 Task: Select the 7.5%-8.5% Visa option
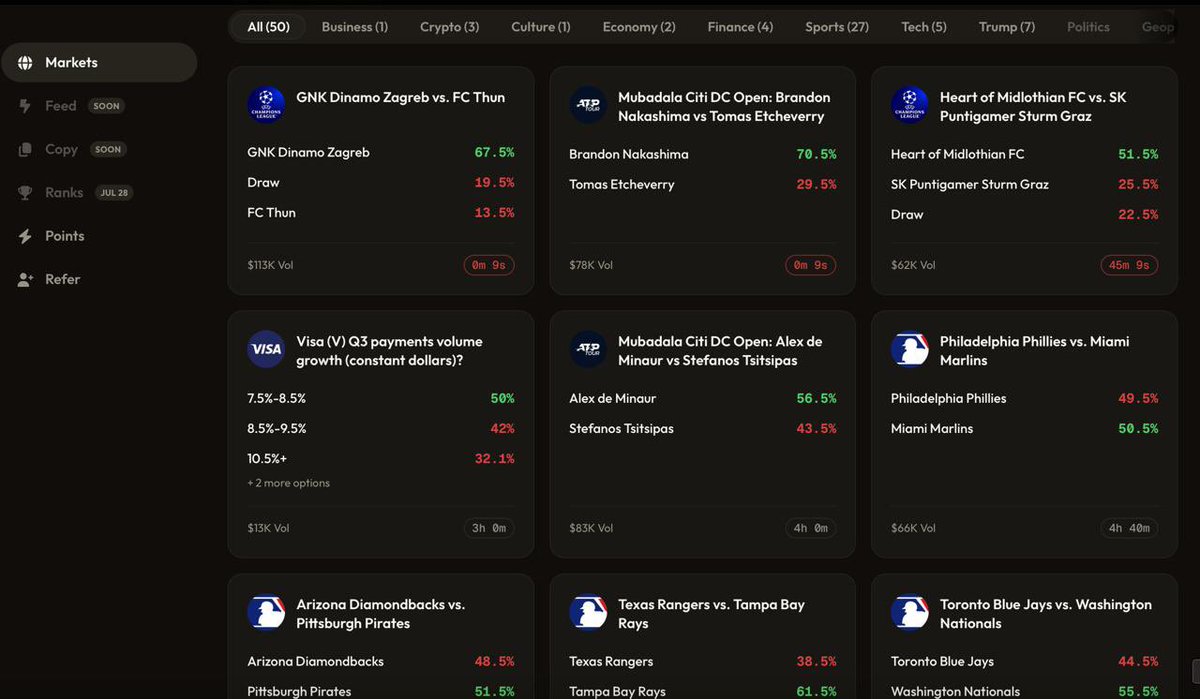[x=381, y=398]
